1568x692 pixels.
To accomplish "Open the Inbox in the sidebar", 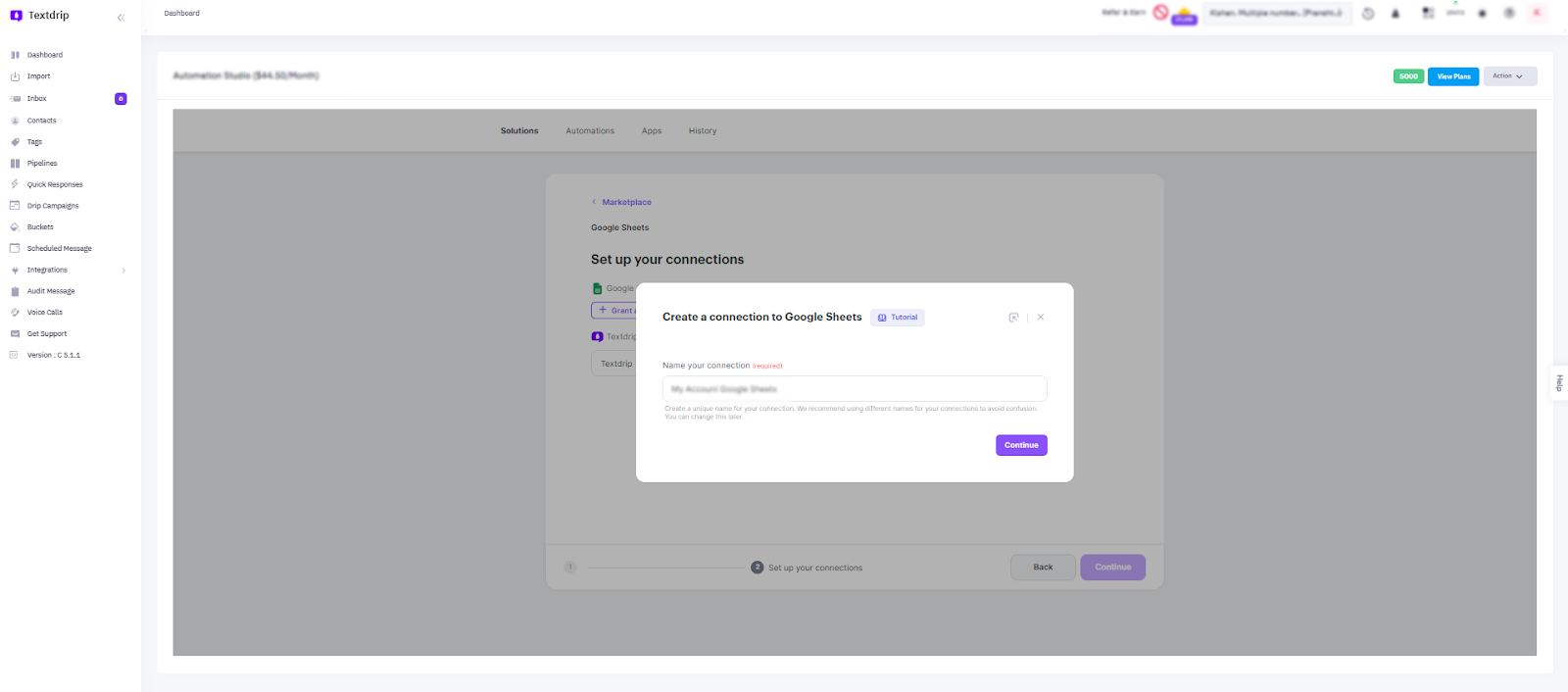I will point(36,99).
